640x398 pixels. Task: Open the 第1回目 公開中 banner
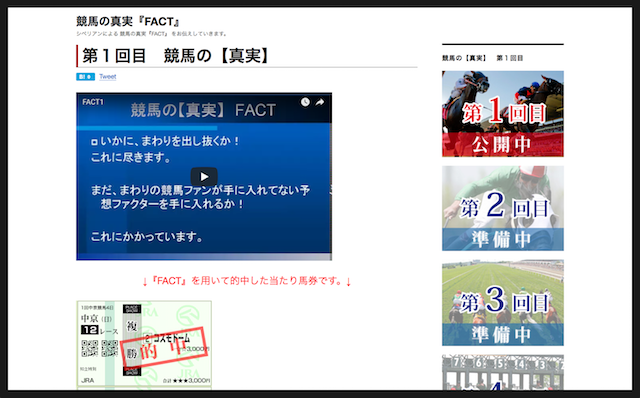503,114
